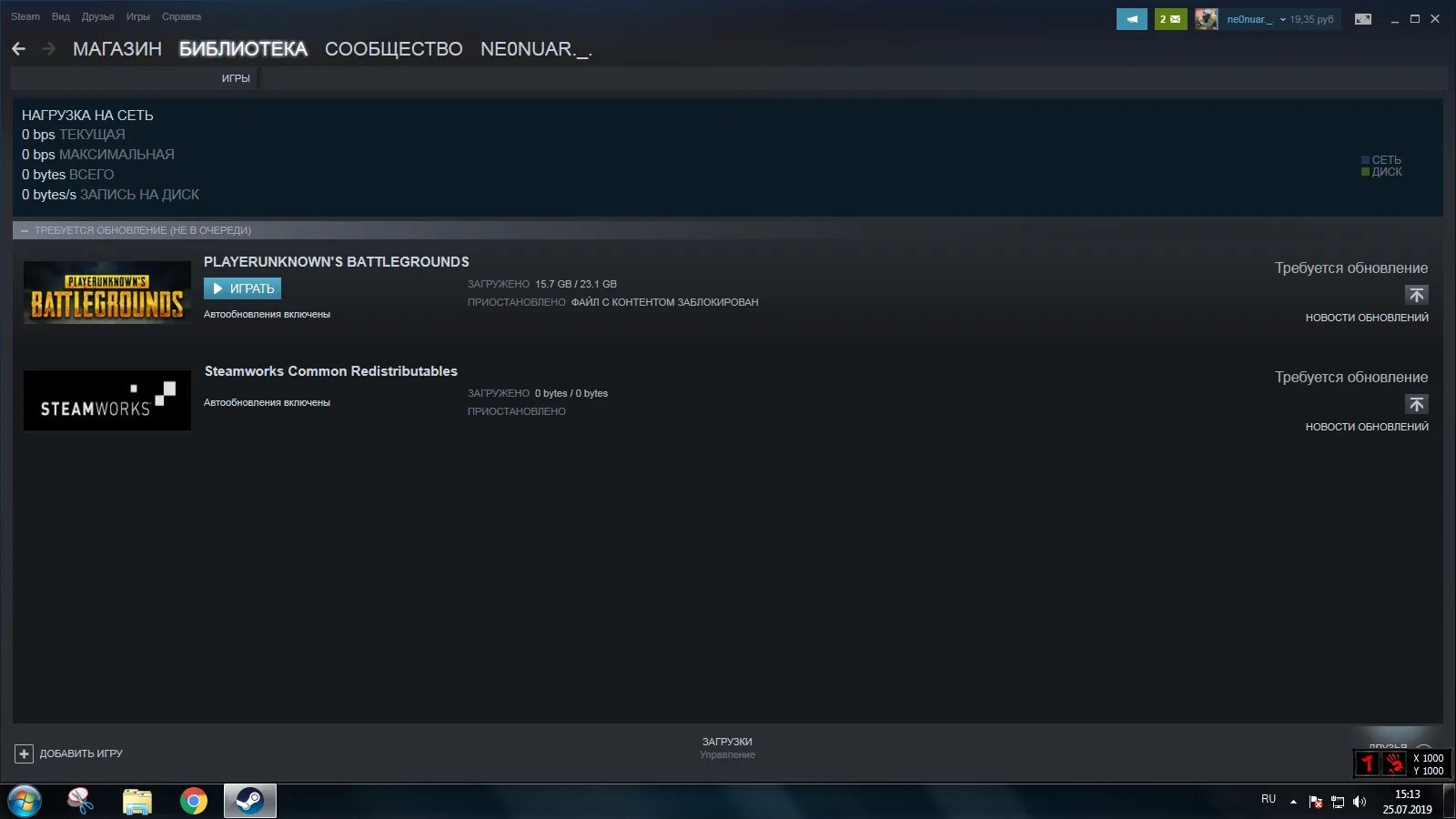Open Steamworks update news link

[x=1367, y=427]
